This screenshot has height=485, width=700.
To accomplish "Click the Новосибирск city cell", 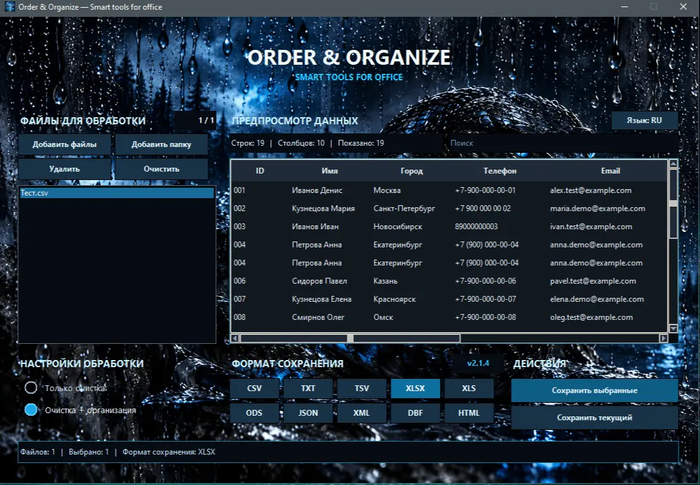I will click(x=397, y=226).
